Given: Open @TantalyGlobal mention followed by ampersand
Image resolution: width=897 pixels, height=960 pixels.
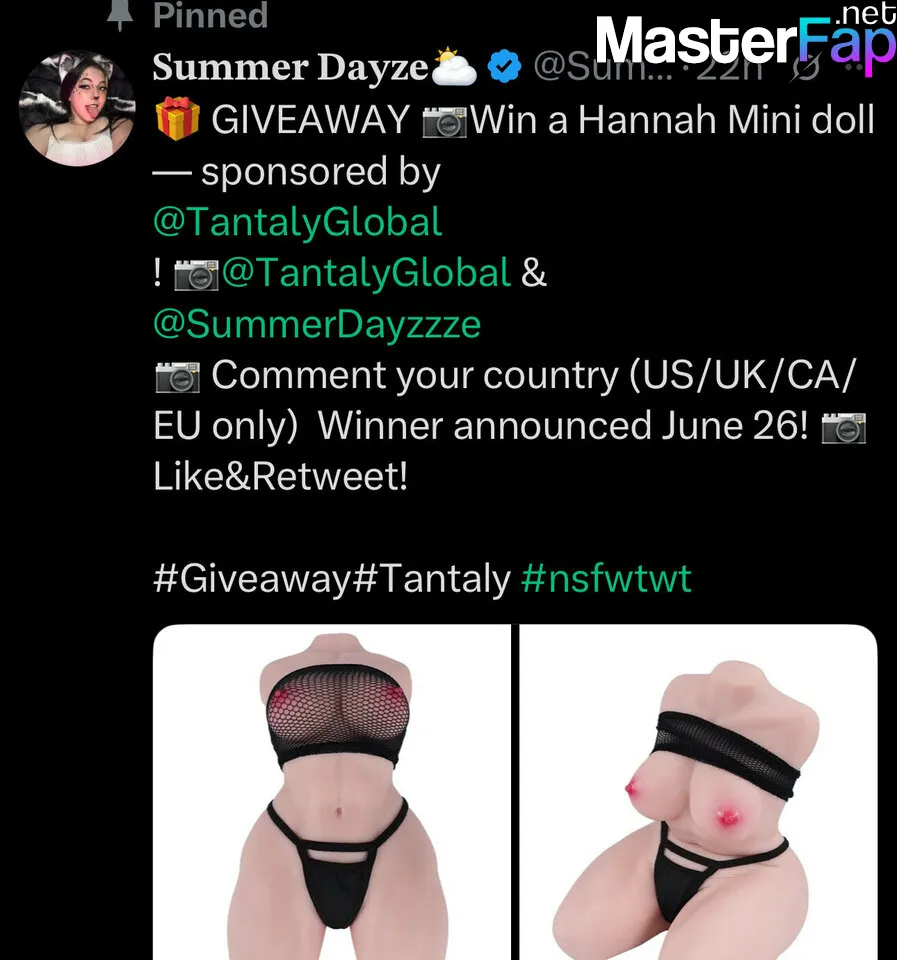Looking at the screenshot, I should tap(366, 273).
